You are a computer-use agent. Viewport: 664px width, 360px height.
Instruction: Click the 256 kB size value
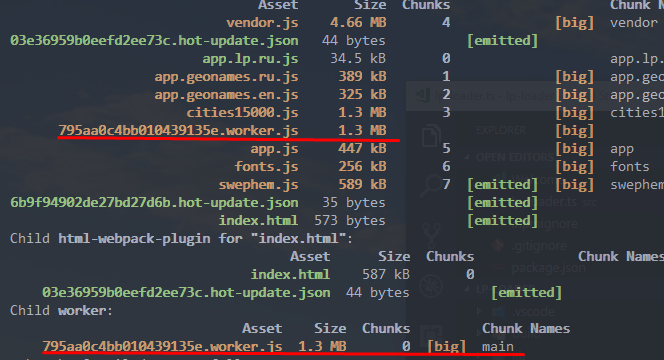coord(362,166)
